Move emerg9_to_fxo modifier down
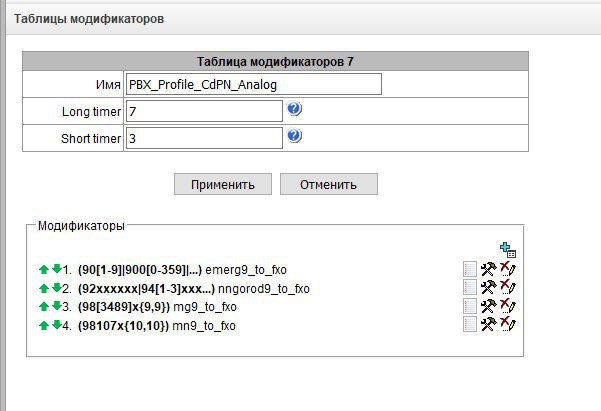The height and width of the screenshot is (411, 601). [x=57, y=268]
